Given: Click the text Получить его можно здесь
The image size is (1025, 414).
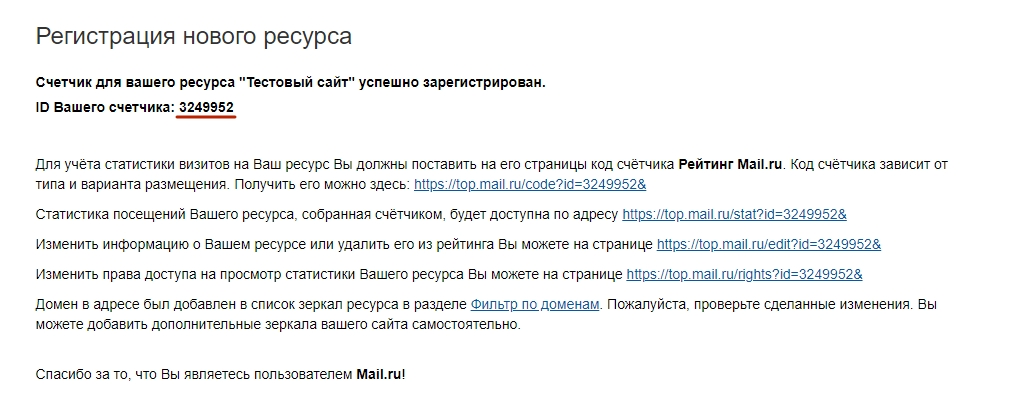Looking at the screenshot, I should pos(320,184).
